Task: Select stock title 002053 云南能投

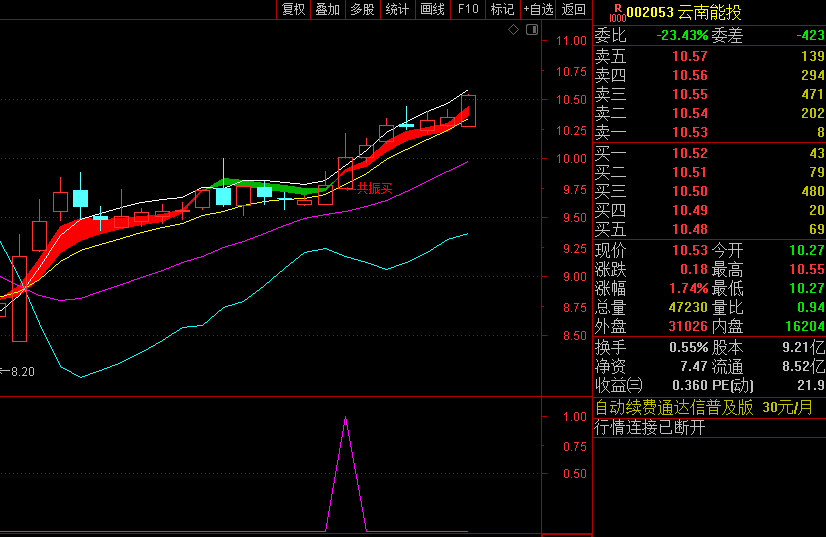Action: coord(684,12)
